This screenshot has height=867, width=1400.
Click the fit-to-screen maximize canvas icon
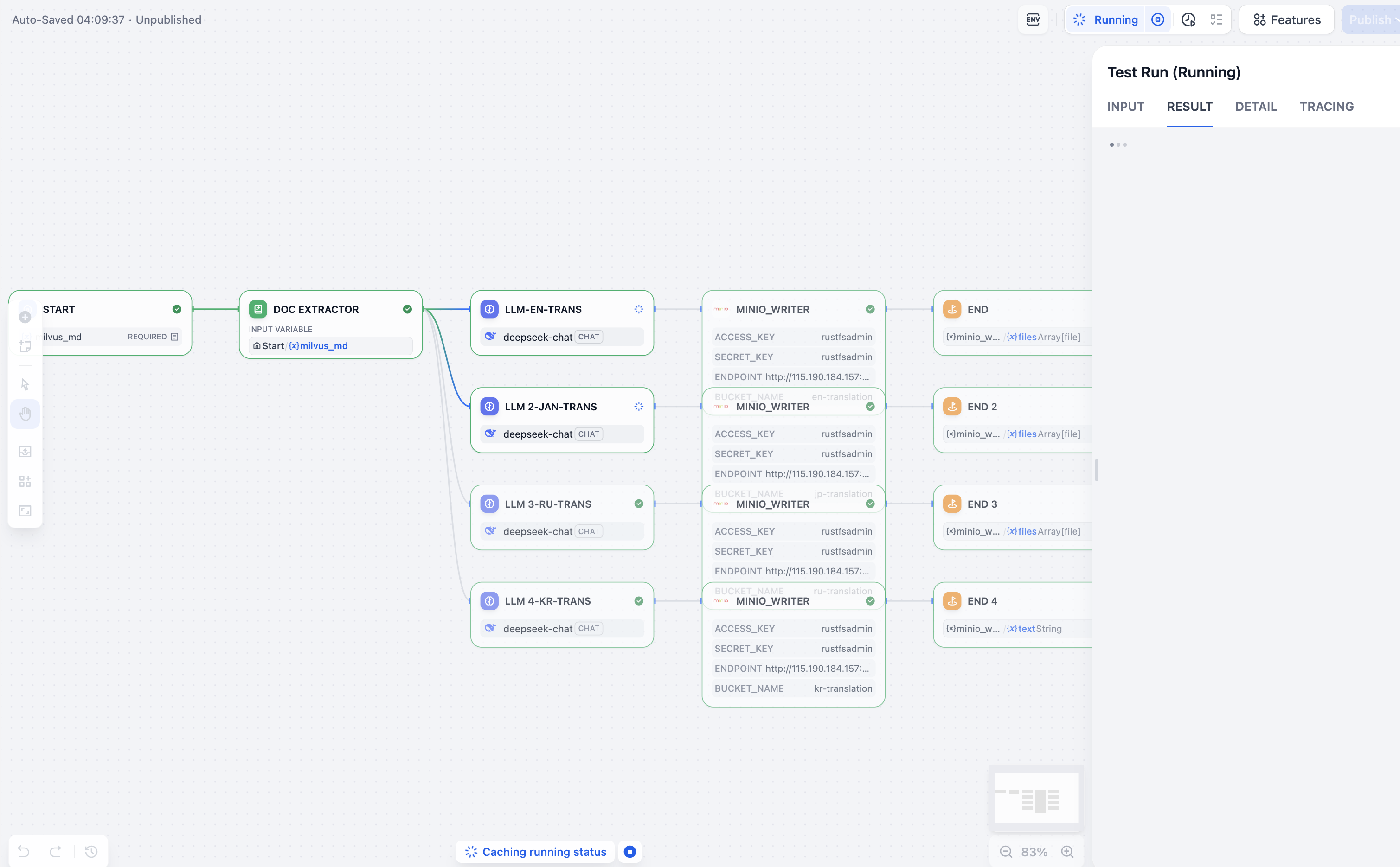25,511
